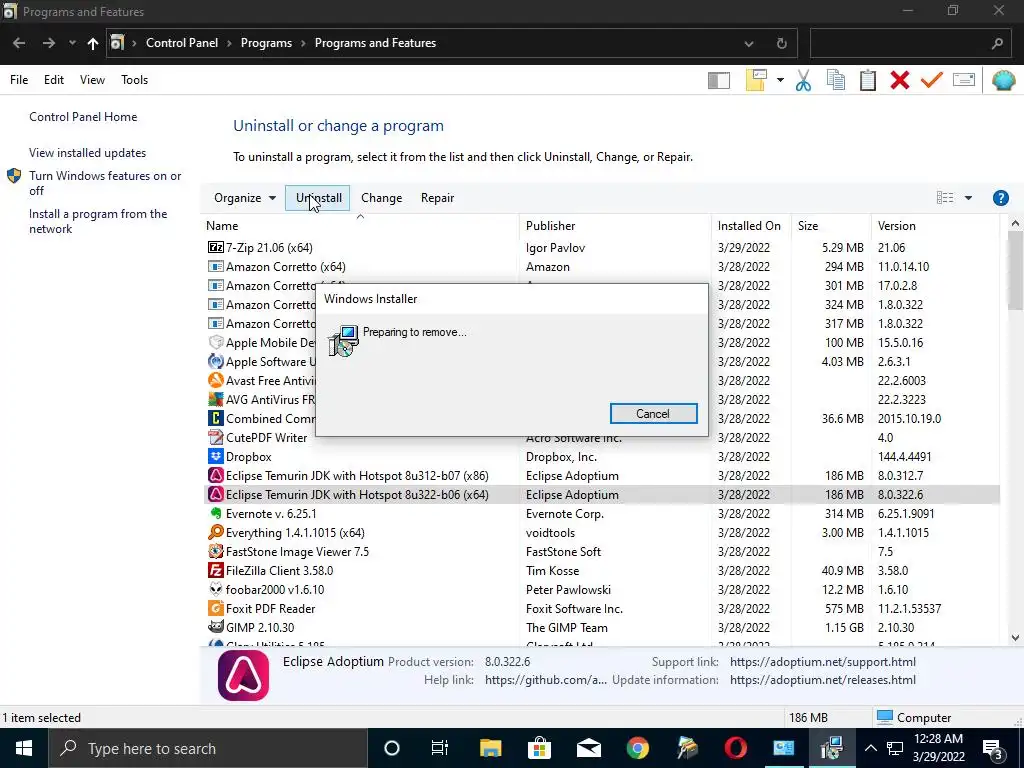Viewport: 1024px width, 768px height.
Task: Open Microsoft Store from the taskbar
Action: (x=539, y=748)
